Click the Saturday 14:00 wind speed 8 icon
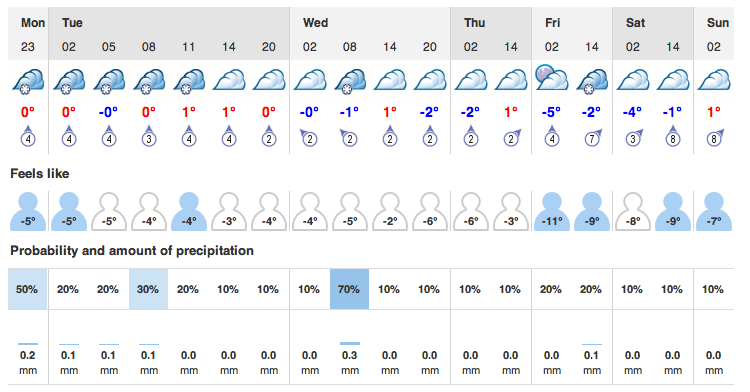 673,137
